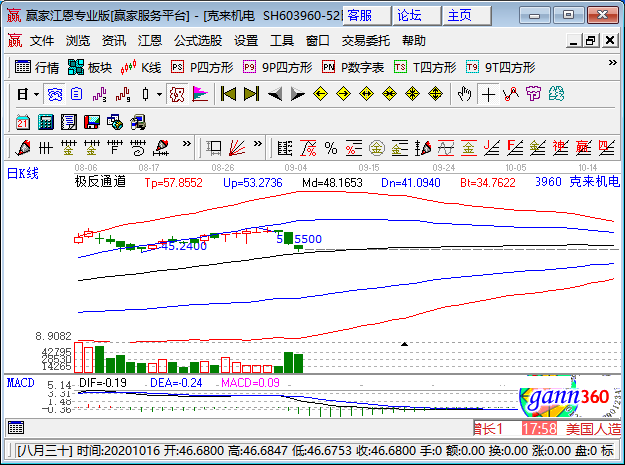Open the 日 period dropdown arrow
625x465 pixels.
(x=36, y=94)
